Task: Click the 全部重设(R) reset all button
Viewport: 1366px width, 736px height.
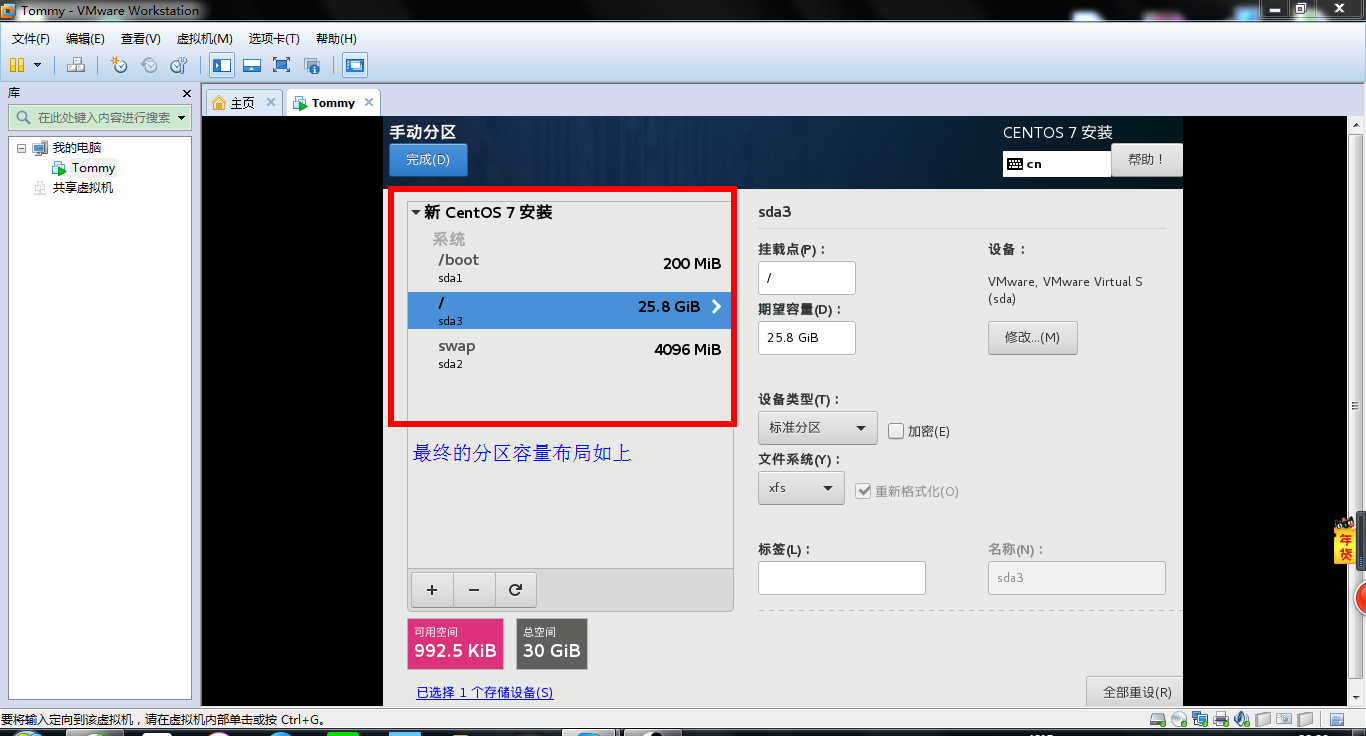Action: [1136, 692]
